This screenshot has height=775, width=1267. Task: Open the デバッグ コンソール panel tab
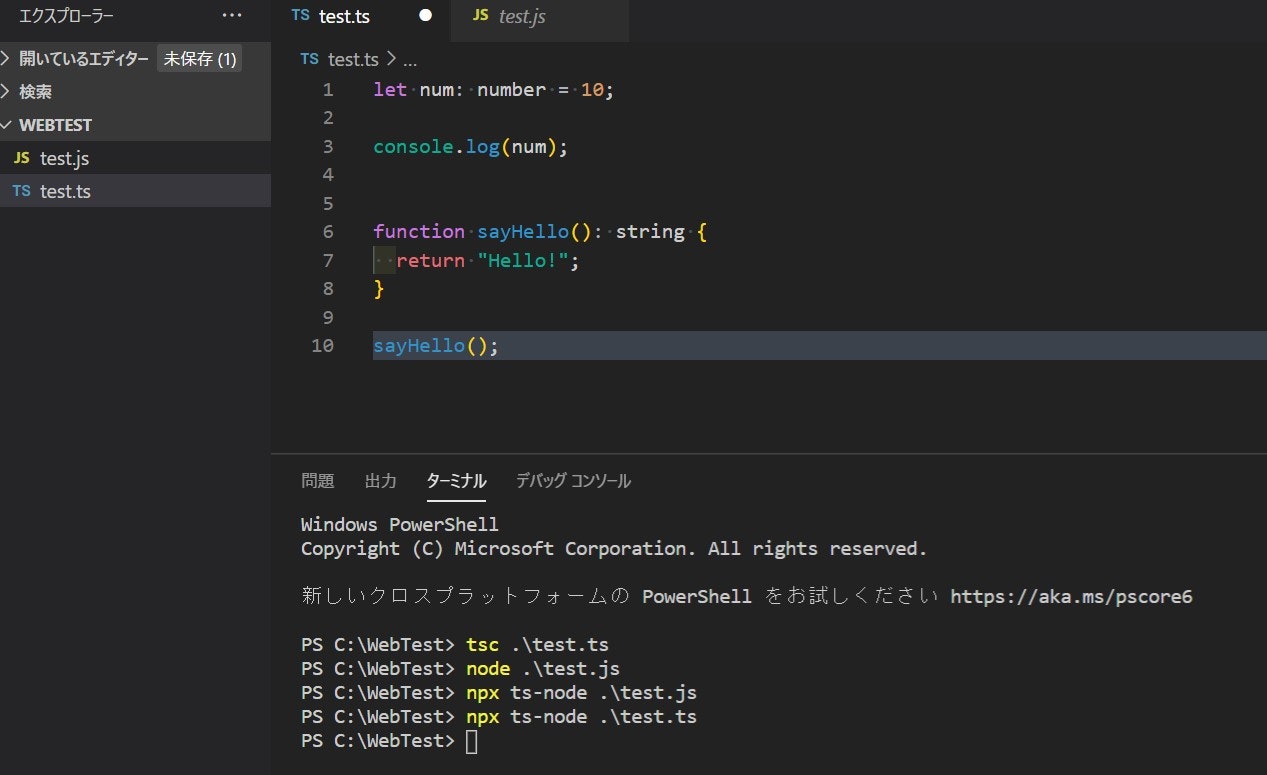(x=573, y=481)
